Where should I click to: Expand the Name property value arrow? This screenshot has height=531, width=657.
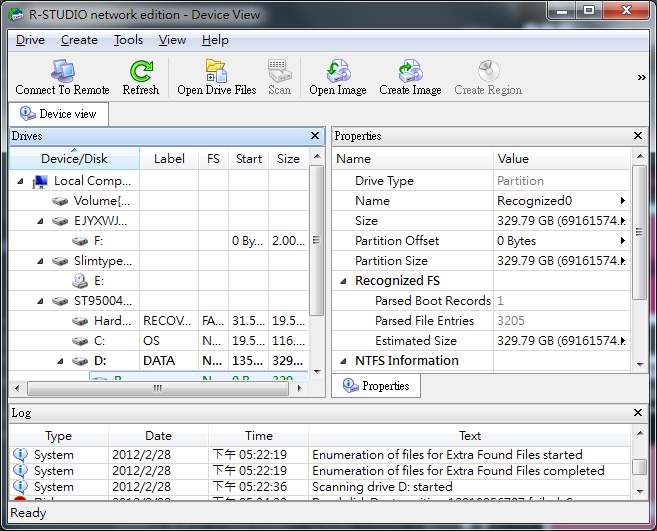[x=623, y=201]
